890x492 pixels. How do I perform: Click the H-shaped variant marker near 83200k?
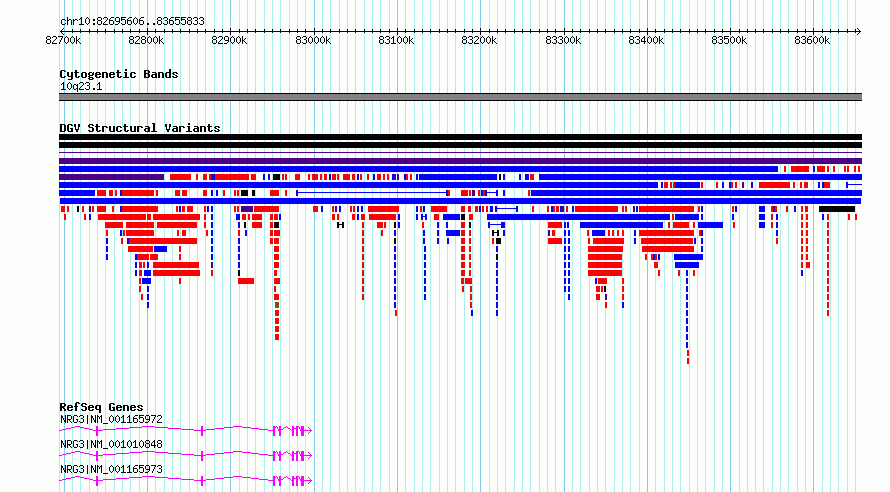tap(496, 233)
